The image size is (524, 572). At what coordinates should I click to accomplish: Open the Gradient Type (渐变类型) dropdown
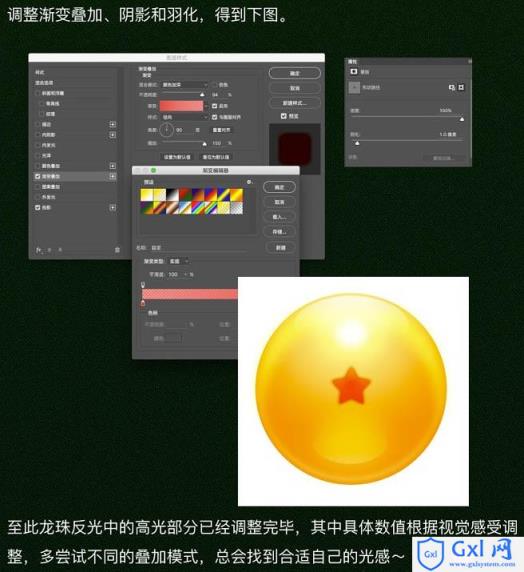(178, 261)
